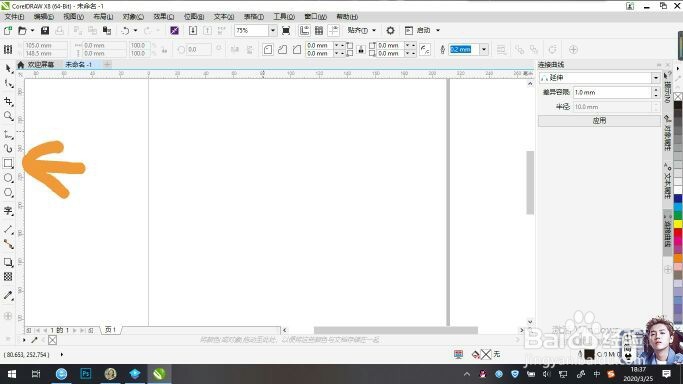This screenshot has height=384, width=683.
Task: Click the 应用 Apply button
Action: (x=599, y=121)
